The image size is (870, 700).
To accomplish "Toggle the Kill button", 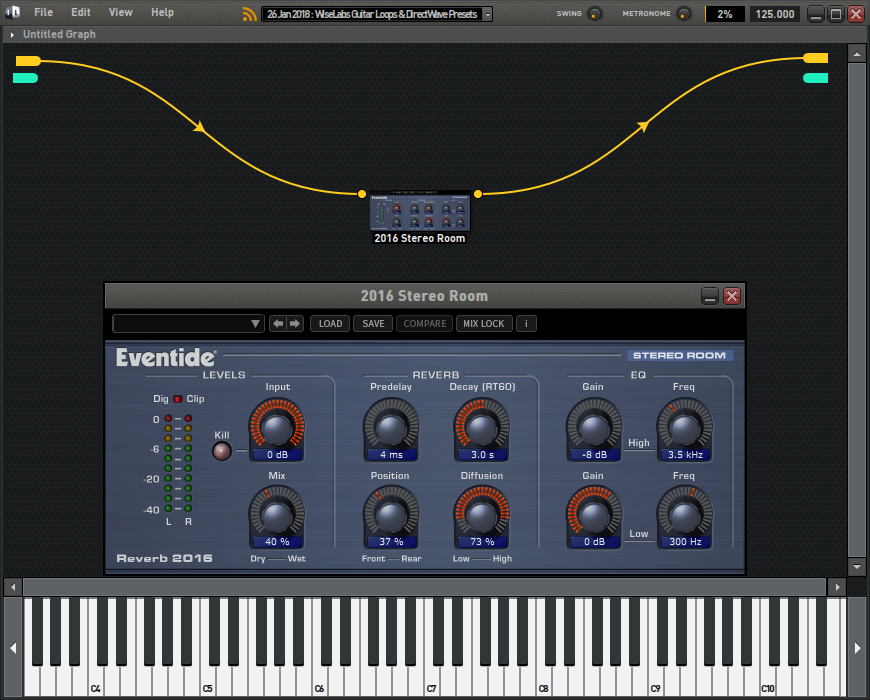I will click(x=222, y=451).
